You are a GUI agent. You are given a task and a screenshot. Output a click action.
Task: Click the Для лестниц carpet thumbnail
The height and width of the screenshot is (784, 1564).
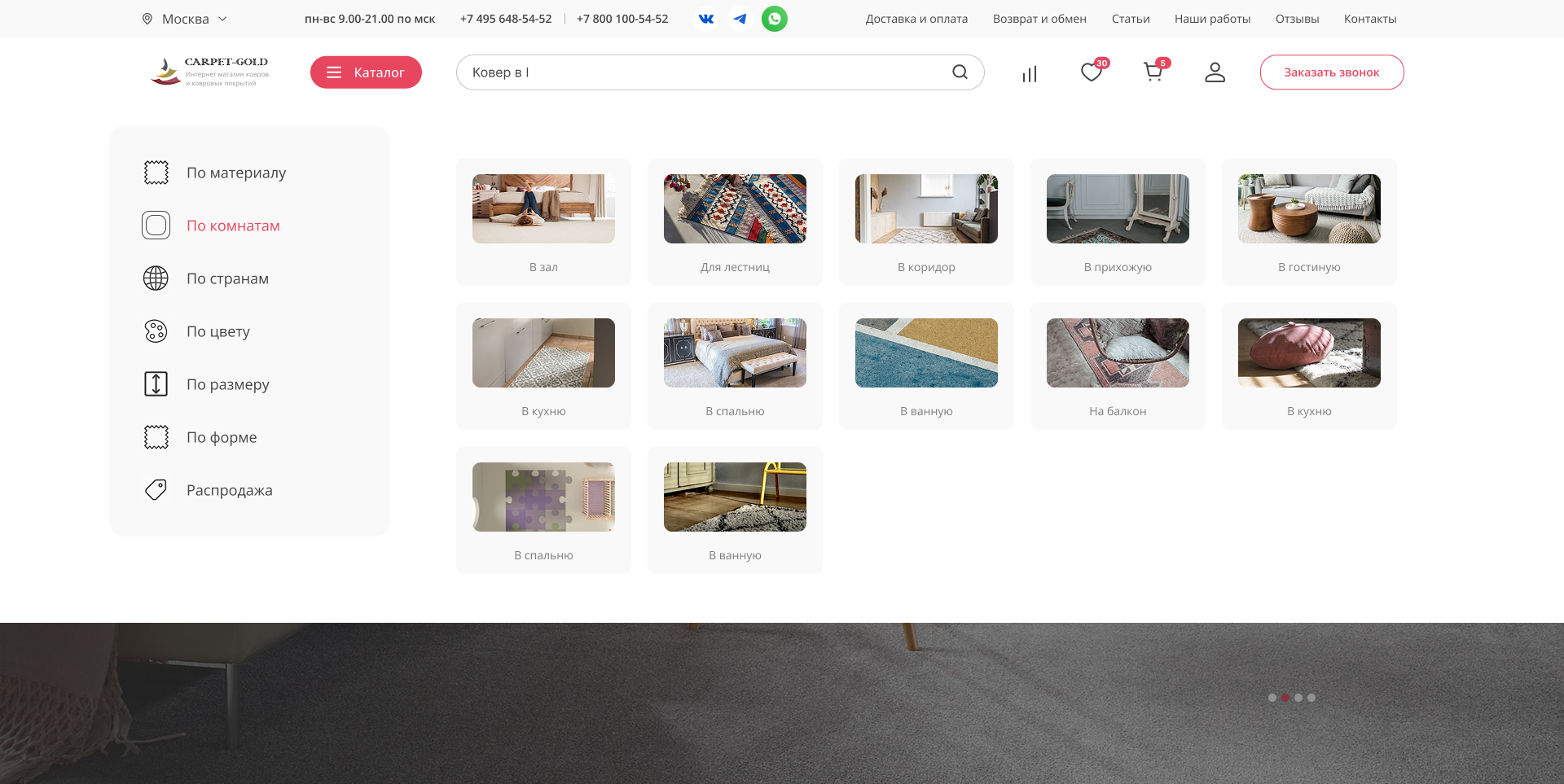click(x=735, y=209)
